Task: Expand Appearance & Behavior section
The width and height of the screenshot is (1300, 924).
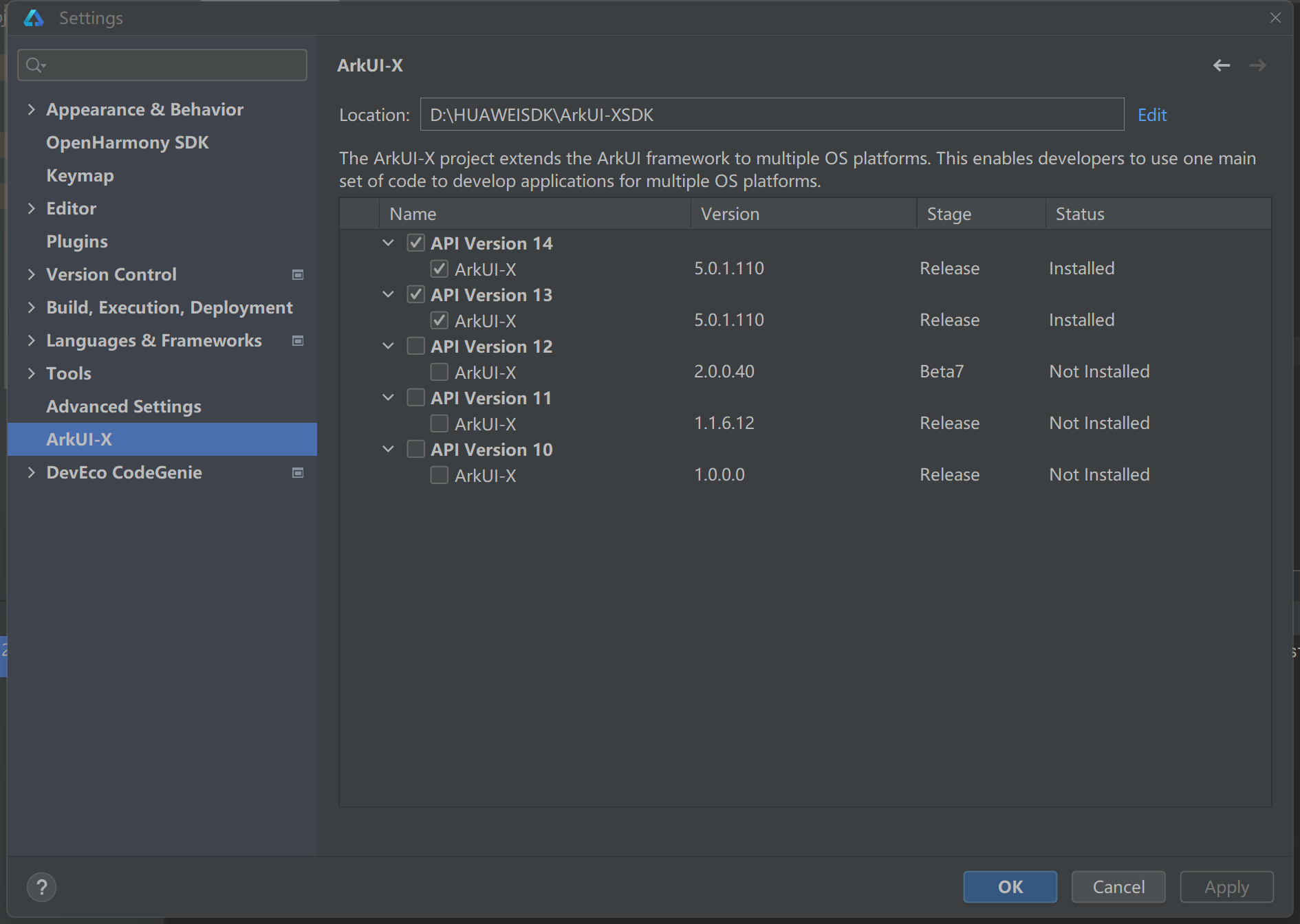Action: (31, 109)
